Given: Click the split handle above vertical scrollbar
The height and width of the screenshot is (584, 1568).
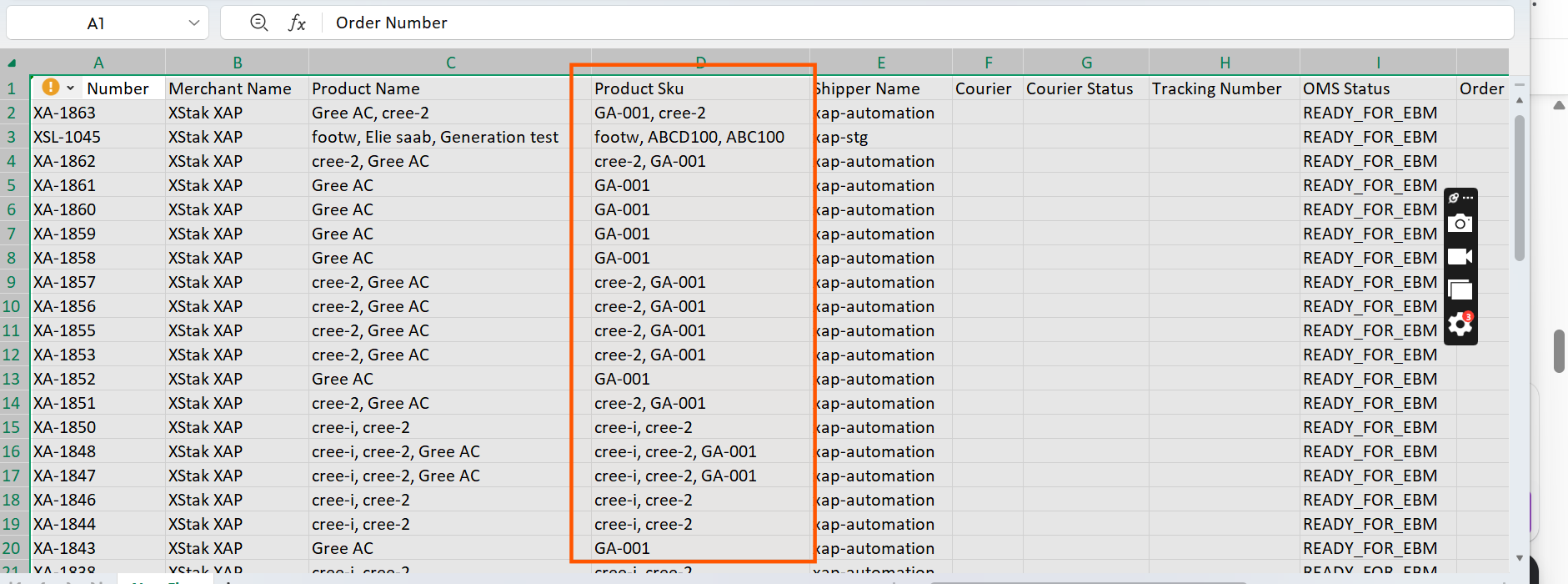Looking at the screenshot, I should pyautogui.click(x=1519, y=84).
